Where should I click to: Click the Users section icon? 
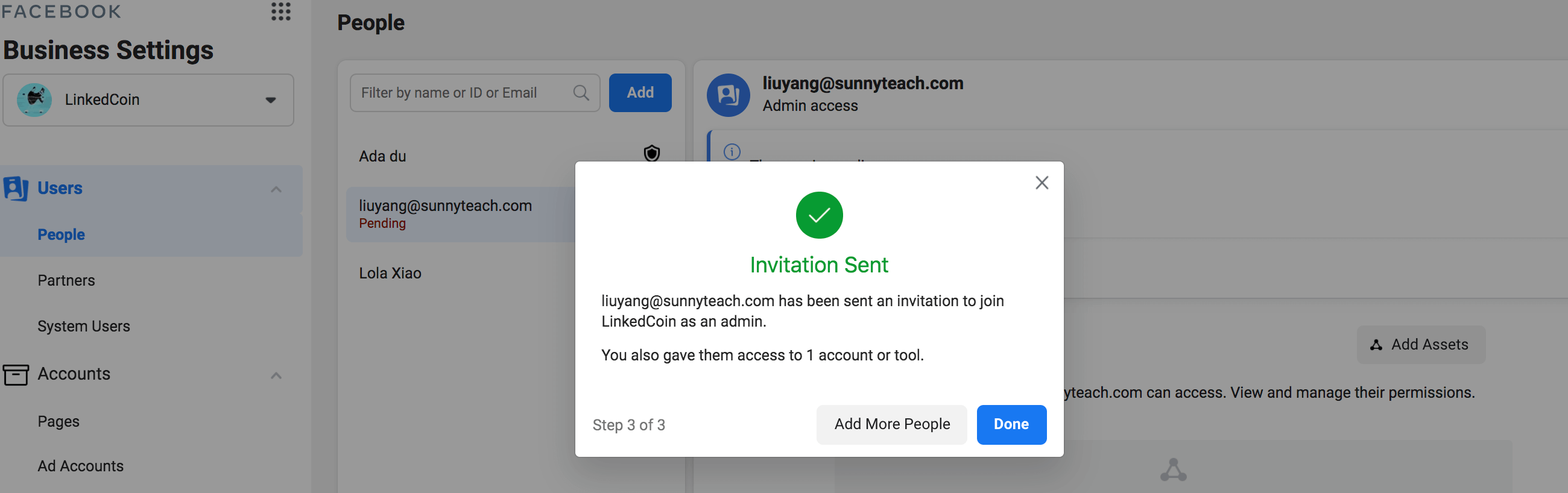16,189
